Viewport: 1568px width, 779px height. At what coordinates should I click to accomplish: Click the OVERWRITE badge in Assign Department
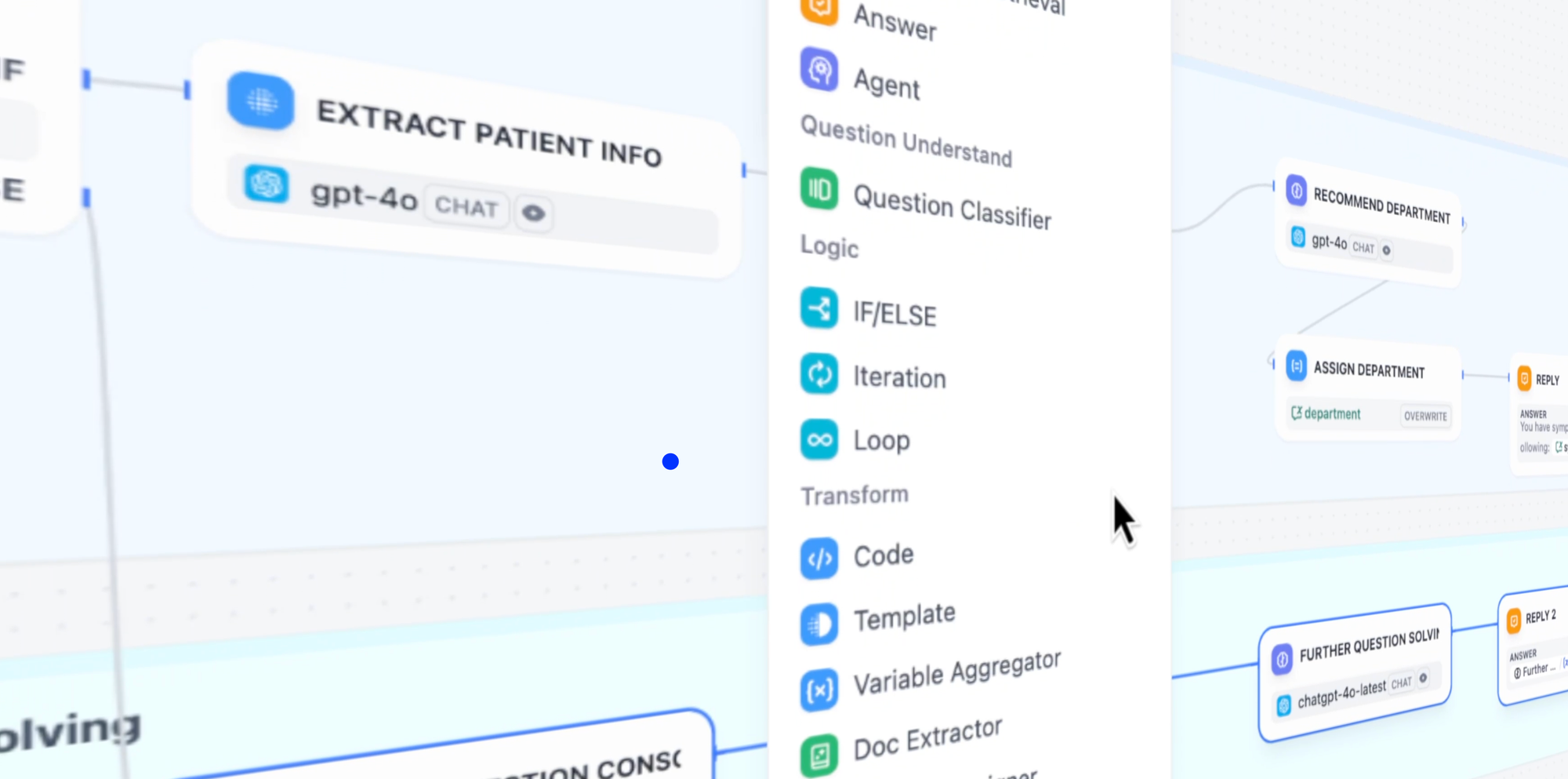(x=1425, y=416)
